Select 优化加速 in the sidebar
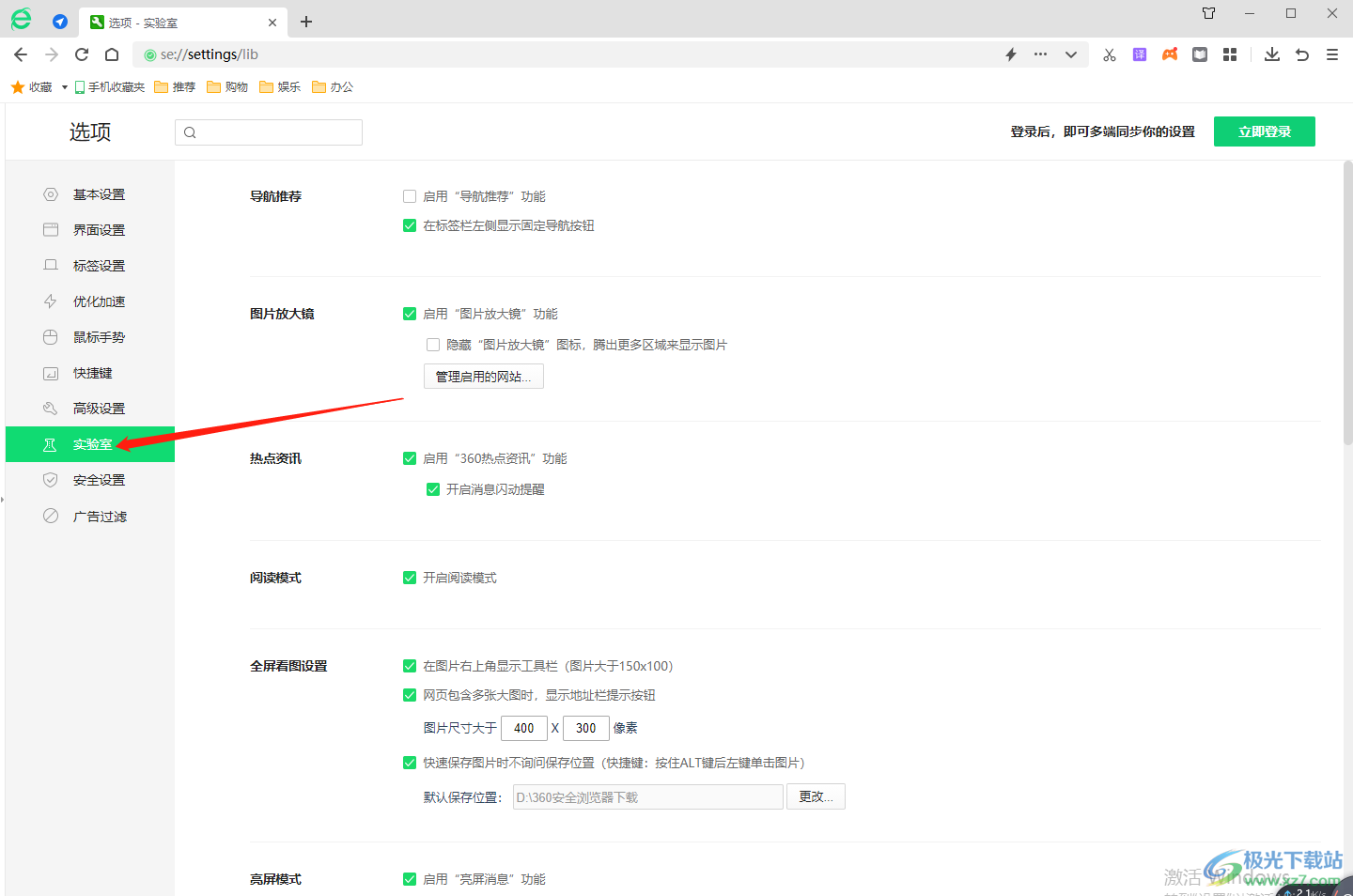 pyautogui.click(x=90, y=301)
